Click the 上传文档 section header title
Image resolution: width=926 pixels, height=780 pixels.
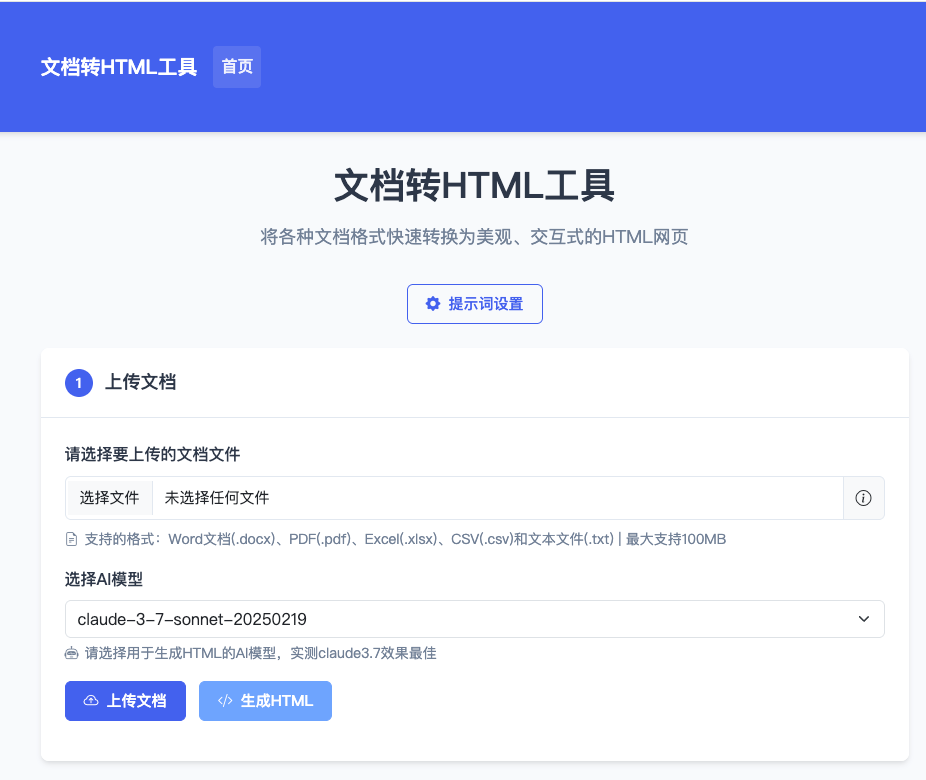click(141, 382)
